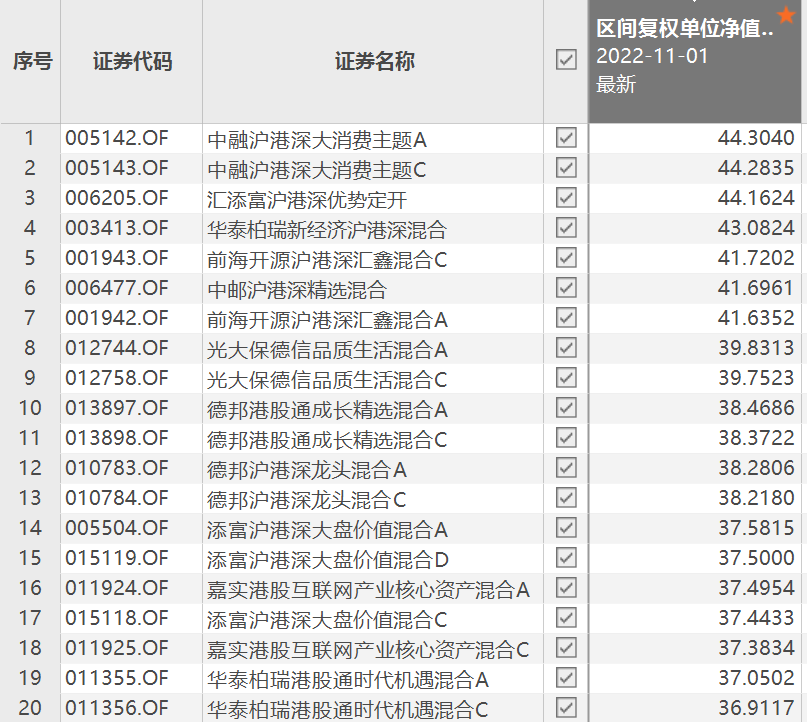Open fund name 华泰柏瑞港股通时代机遇混合A
807x722 pixels.
347,679
